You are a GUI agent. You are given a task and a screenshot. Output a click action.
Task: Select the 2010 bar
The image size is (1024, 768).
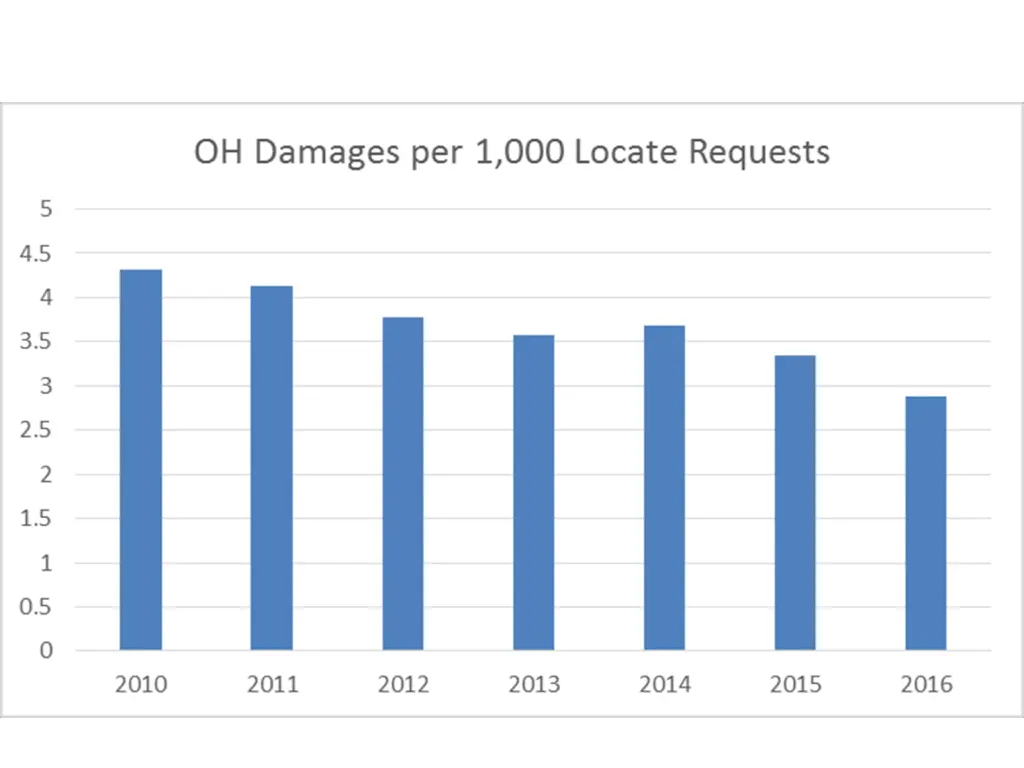point(141,460)
